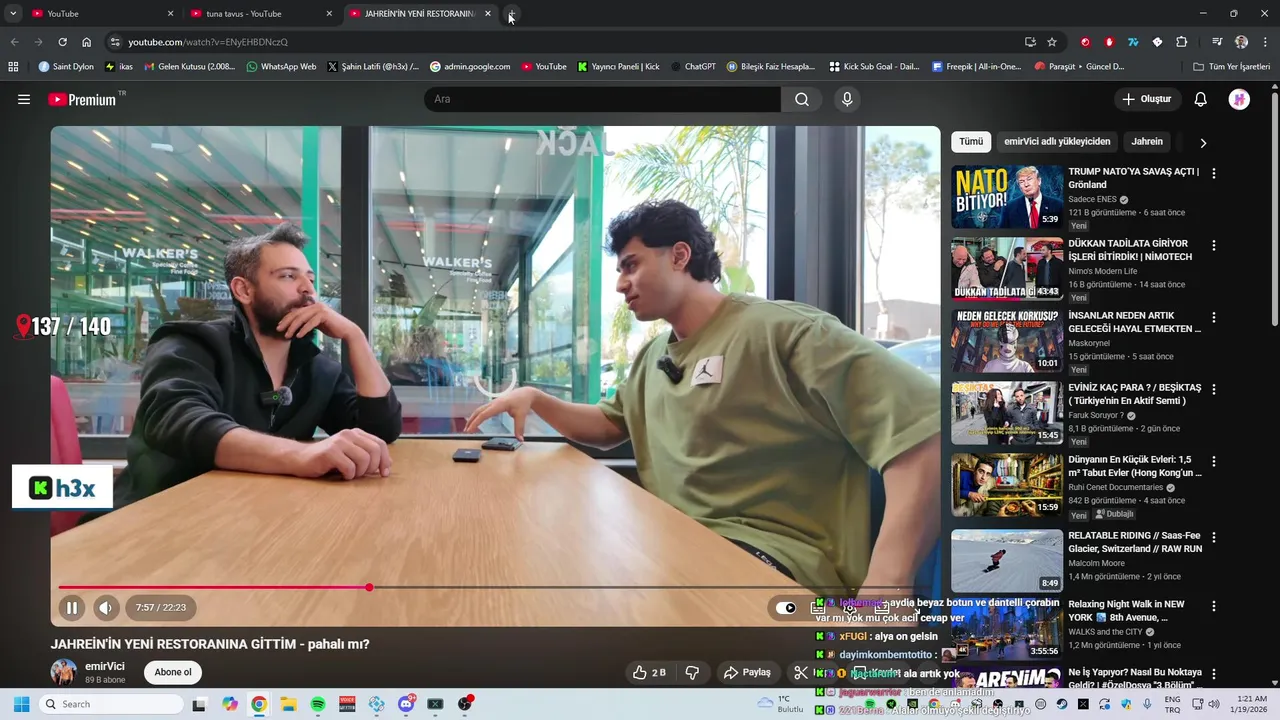Image resolution: width=1280 pixels, height=720 pixels.
Task: Open File Explorer from the taskbar
Action: pos(288,704)
